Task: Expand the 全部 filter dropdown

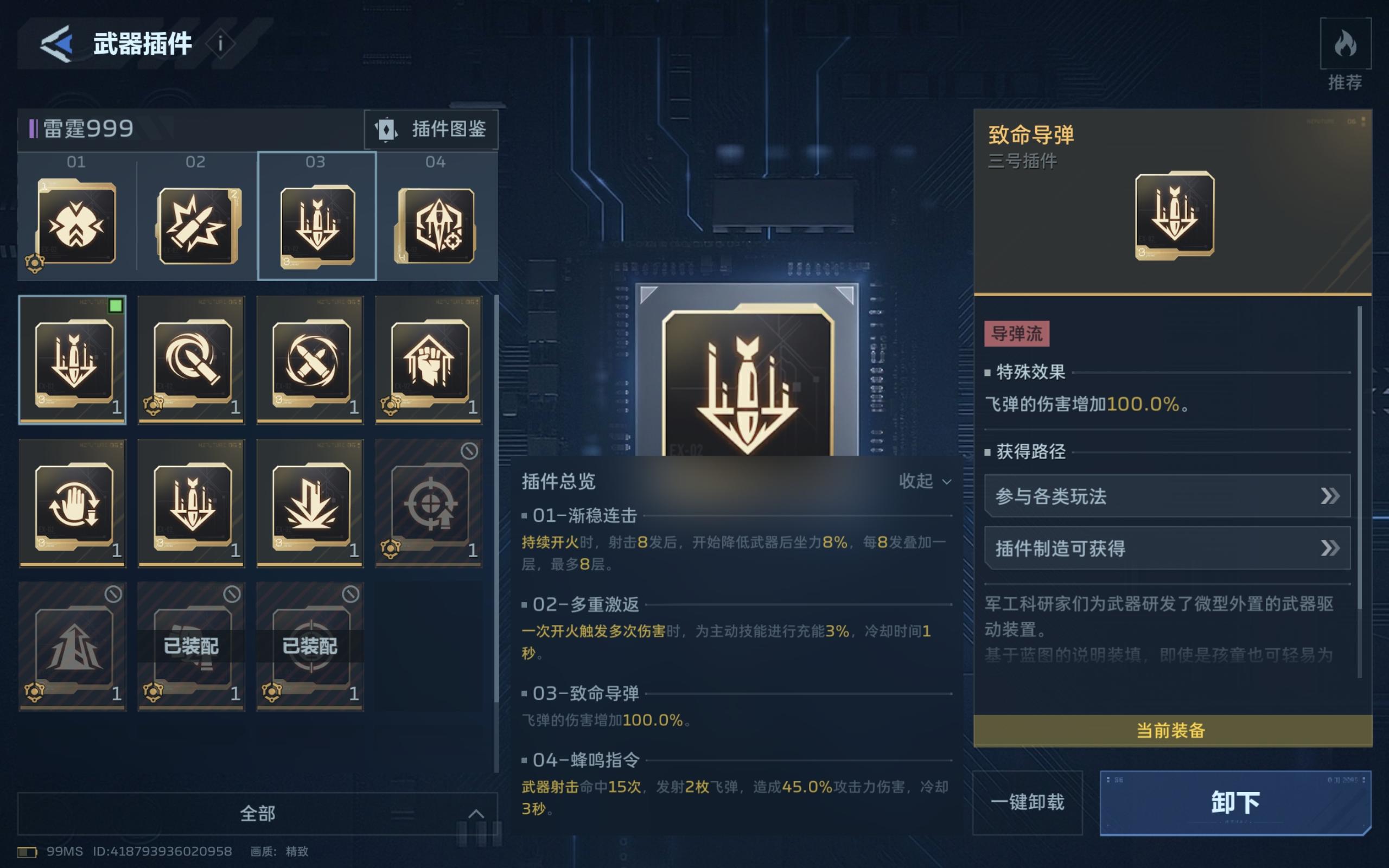Action: click(258, 813)
